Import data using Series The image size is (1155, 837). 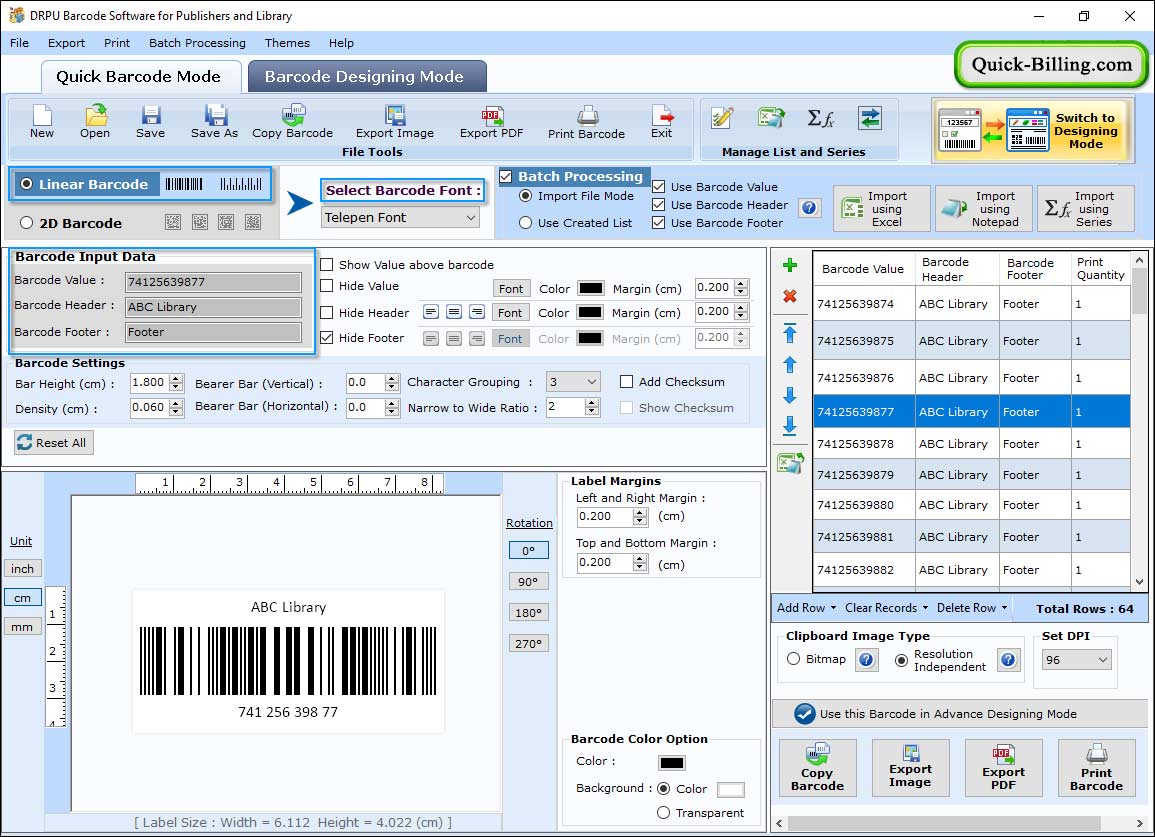[1086, 209]
